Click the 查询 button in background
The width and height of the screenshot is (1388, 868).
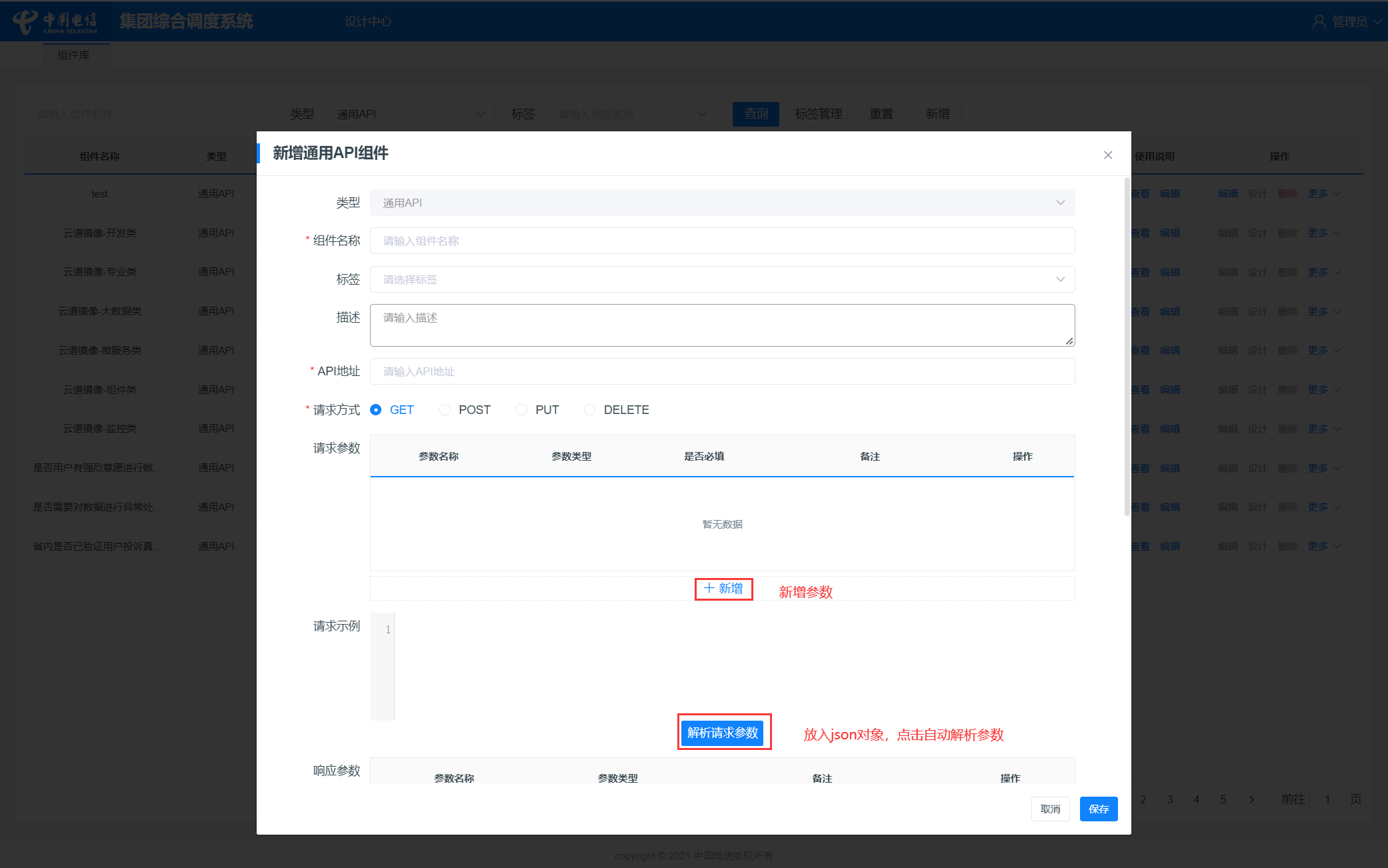(756, 114)
